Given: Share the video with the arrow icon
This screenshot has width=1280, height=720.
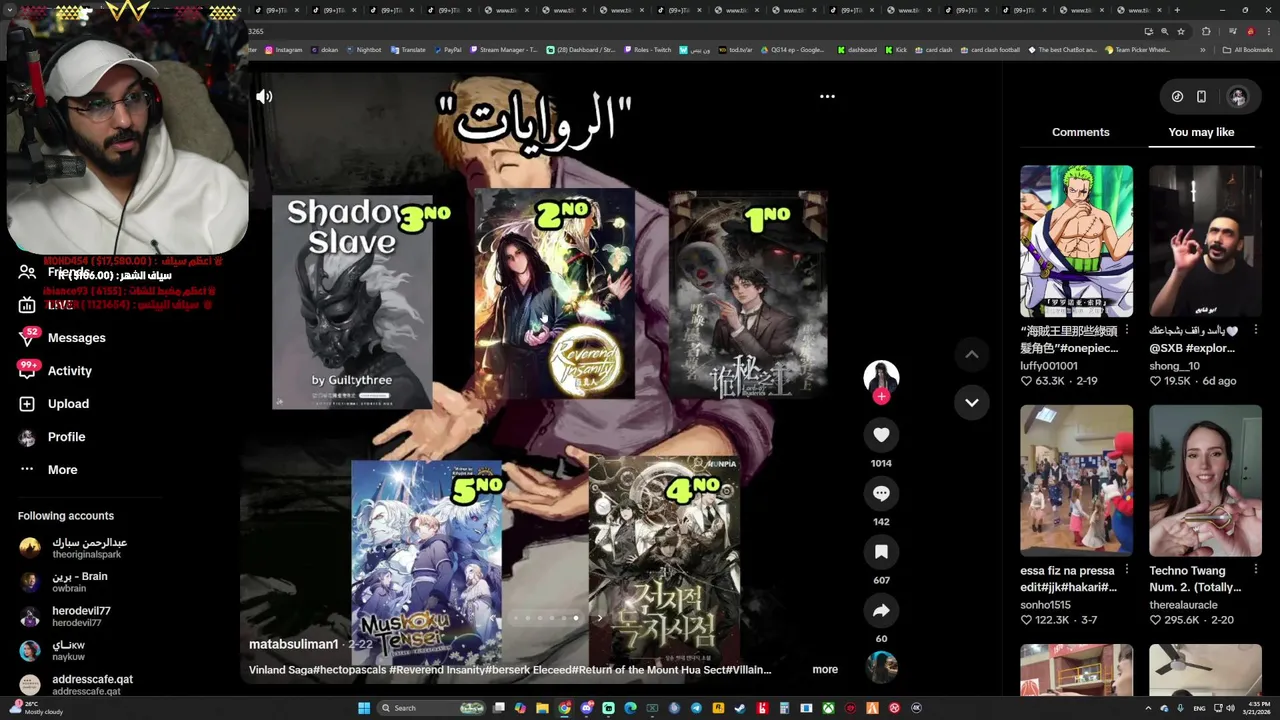Looking at the screenshot, I should (881, 610).
